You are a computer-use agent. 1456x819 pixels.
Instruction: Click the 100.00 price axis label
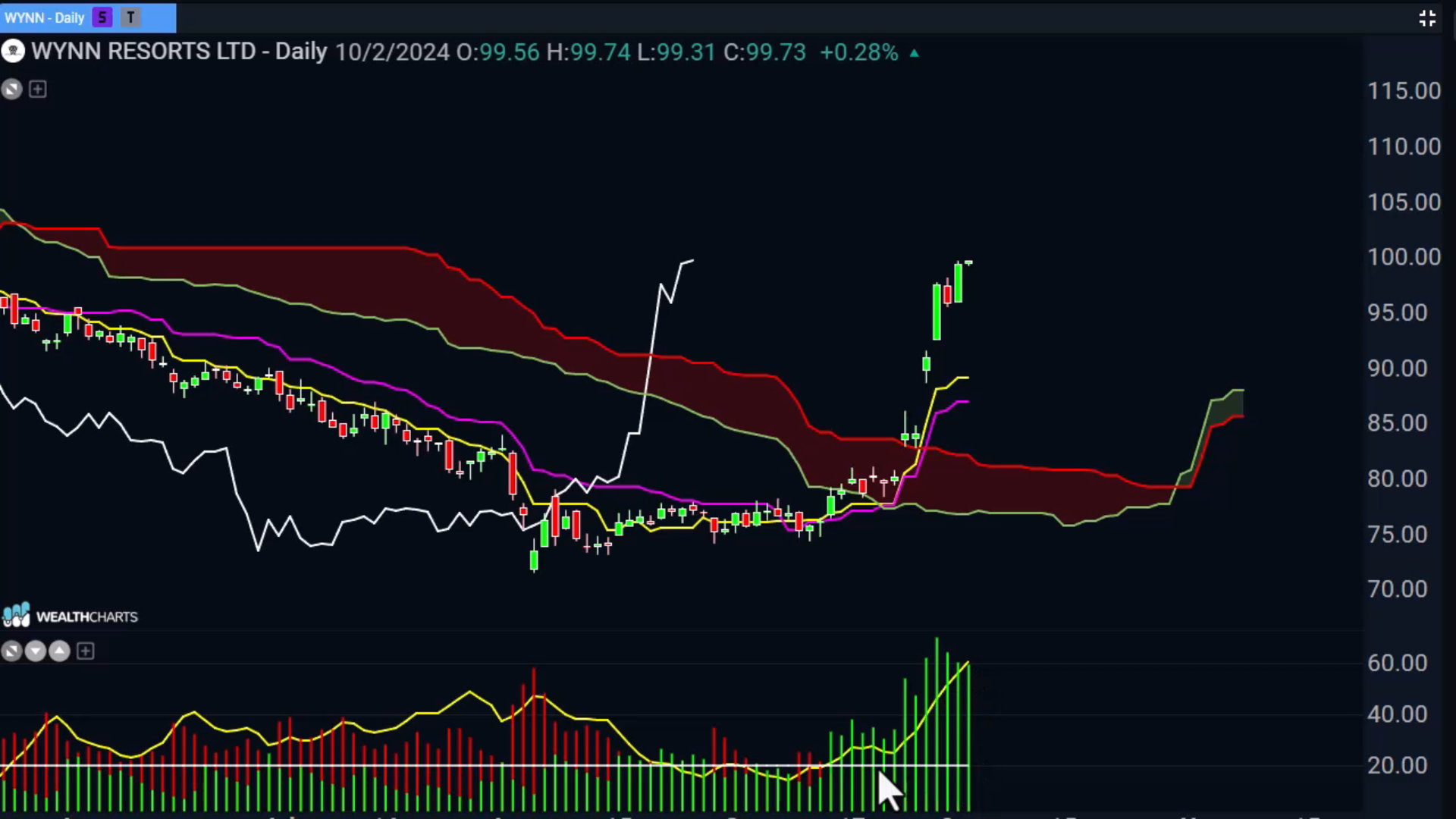(1404, 257)
